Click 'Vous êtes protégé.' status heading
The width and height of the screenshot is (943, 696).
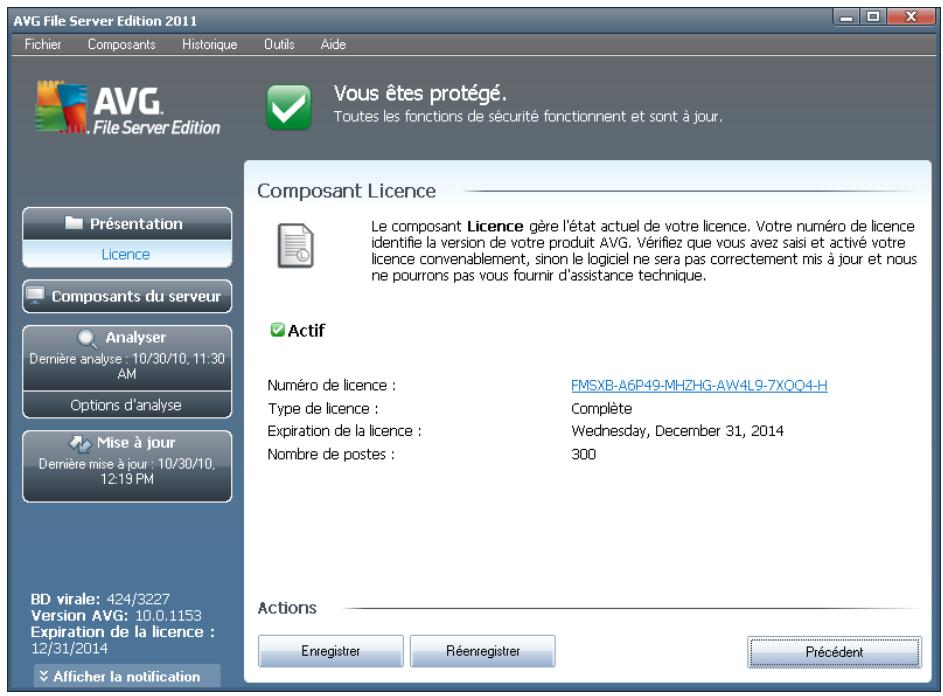pos(420,93)
